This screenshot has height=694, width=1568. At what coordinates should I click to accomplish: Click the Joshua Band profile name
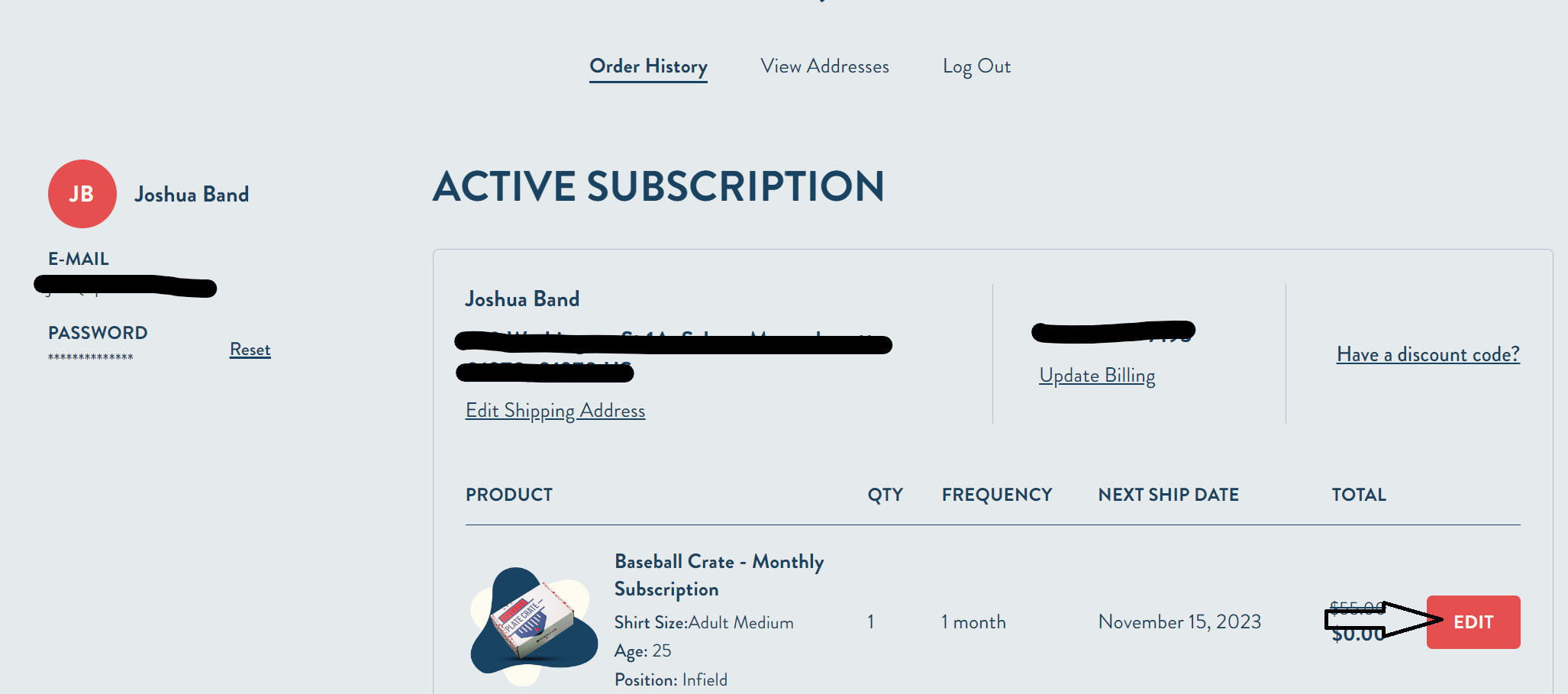(x=192, y=195)
